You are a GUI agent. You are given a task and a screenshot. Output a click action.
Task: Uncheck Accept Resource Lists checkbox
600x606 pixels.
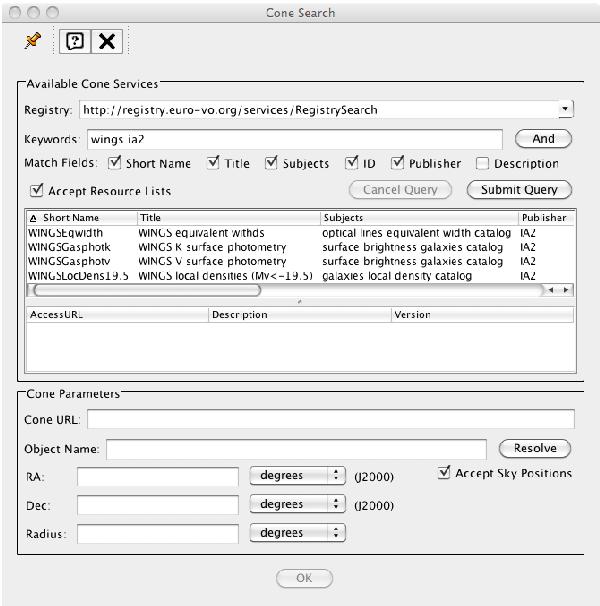point(37,190)
